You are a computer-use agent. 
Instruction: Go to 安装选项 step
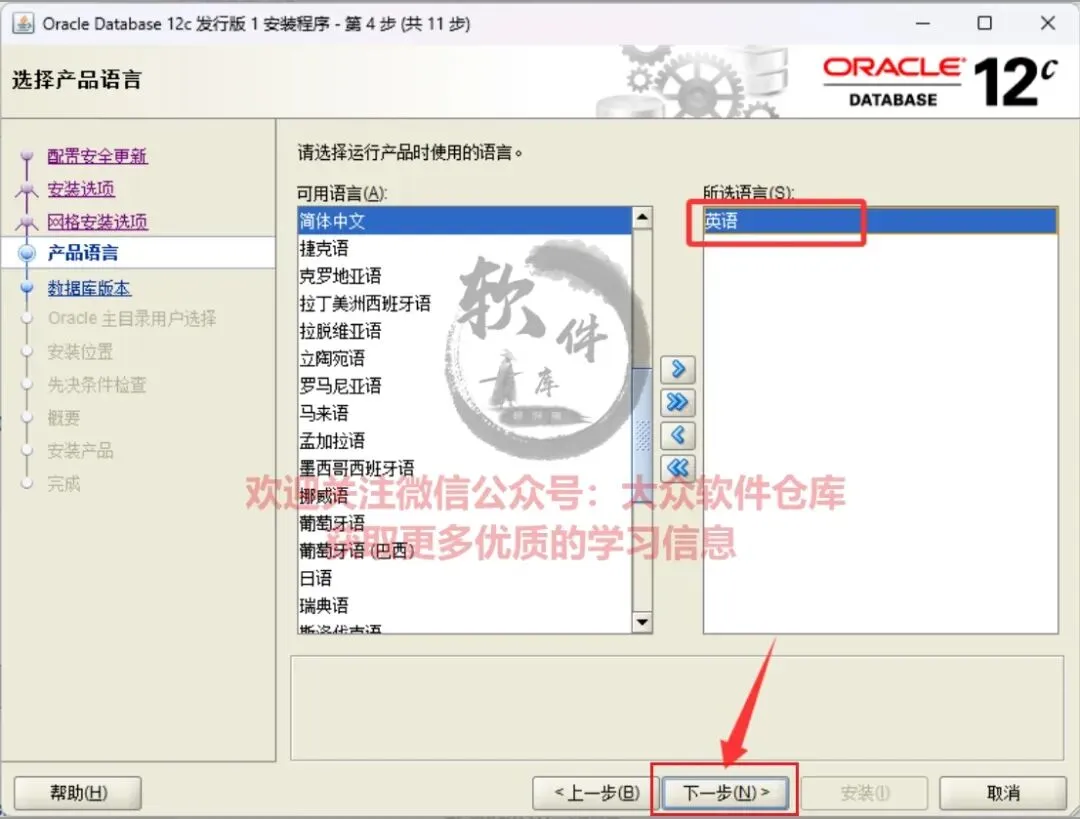tap(81, 189)
